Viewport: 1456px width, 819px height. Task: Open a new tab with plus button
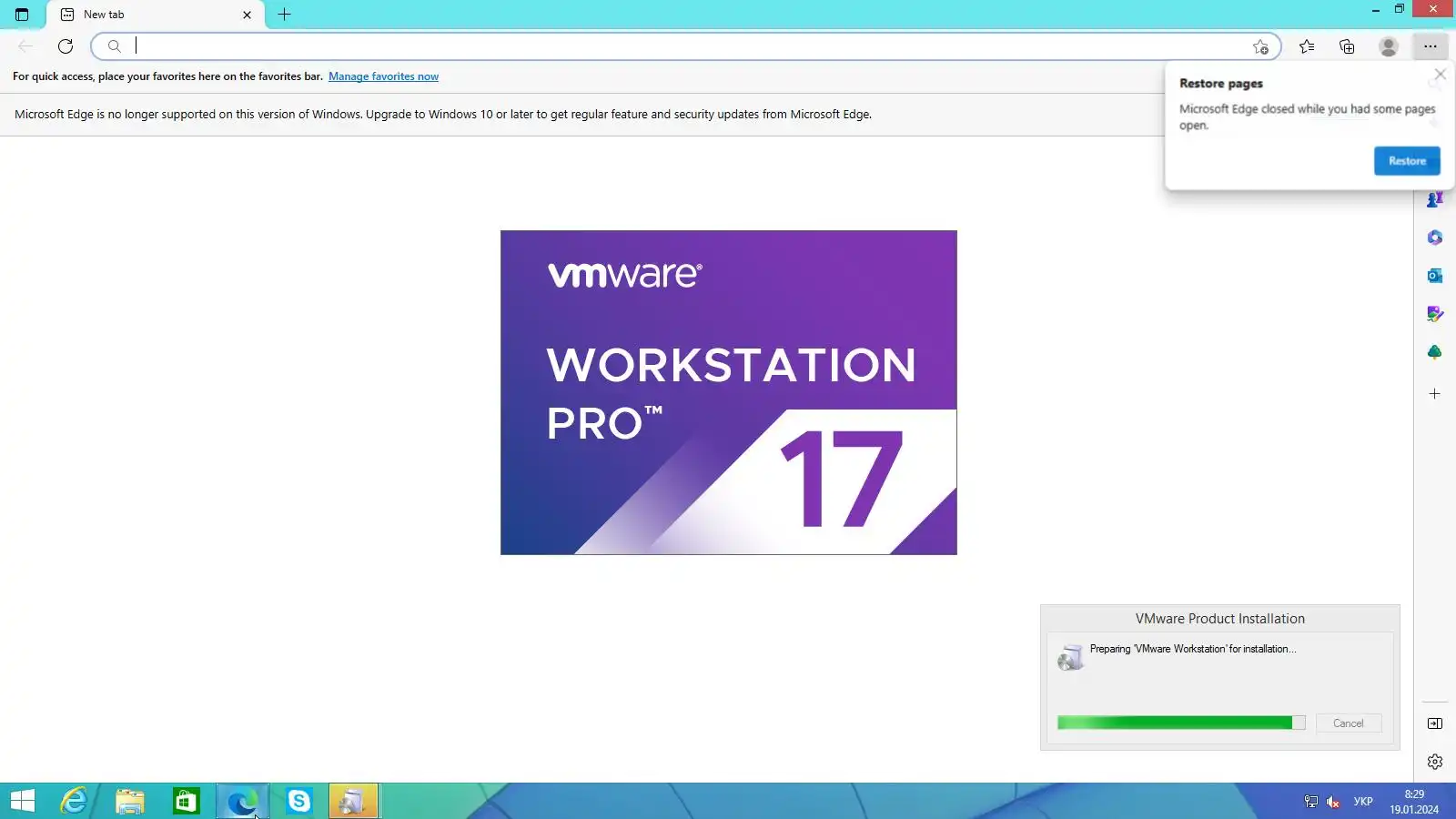click(x=284, y=15)
